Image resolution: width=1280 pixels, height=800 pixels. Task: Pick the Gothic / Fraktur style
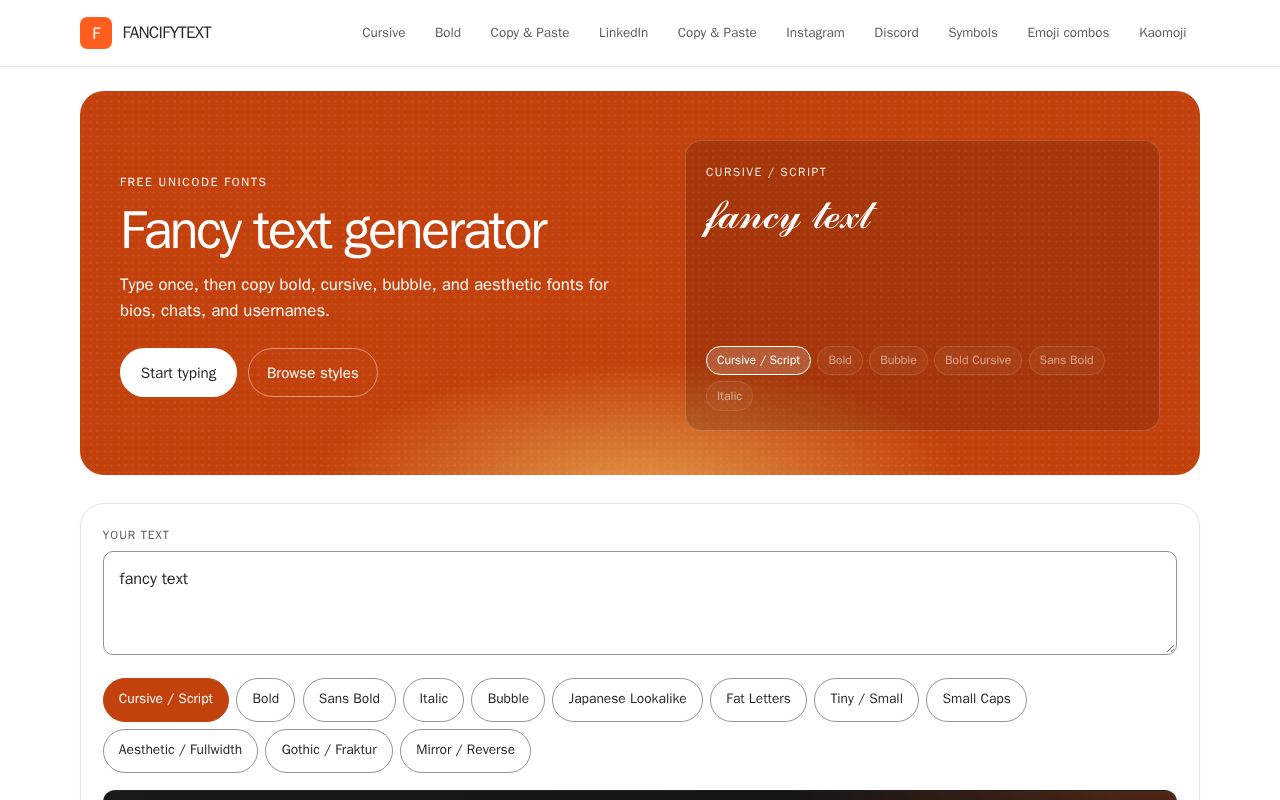(x=329, y=751)
